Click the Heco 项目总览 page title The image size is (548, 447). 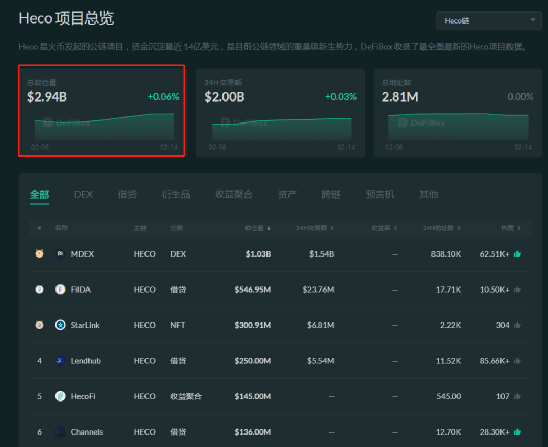coord(66,18)
